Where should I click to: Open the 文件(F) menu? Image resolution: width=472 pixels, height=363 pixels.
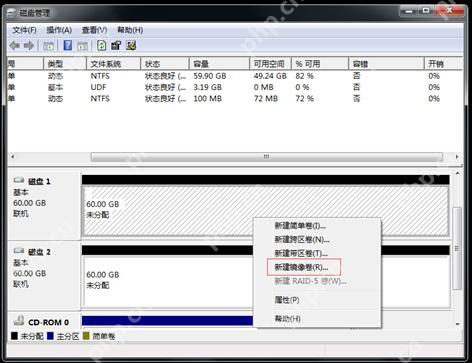pos(24,30)
